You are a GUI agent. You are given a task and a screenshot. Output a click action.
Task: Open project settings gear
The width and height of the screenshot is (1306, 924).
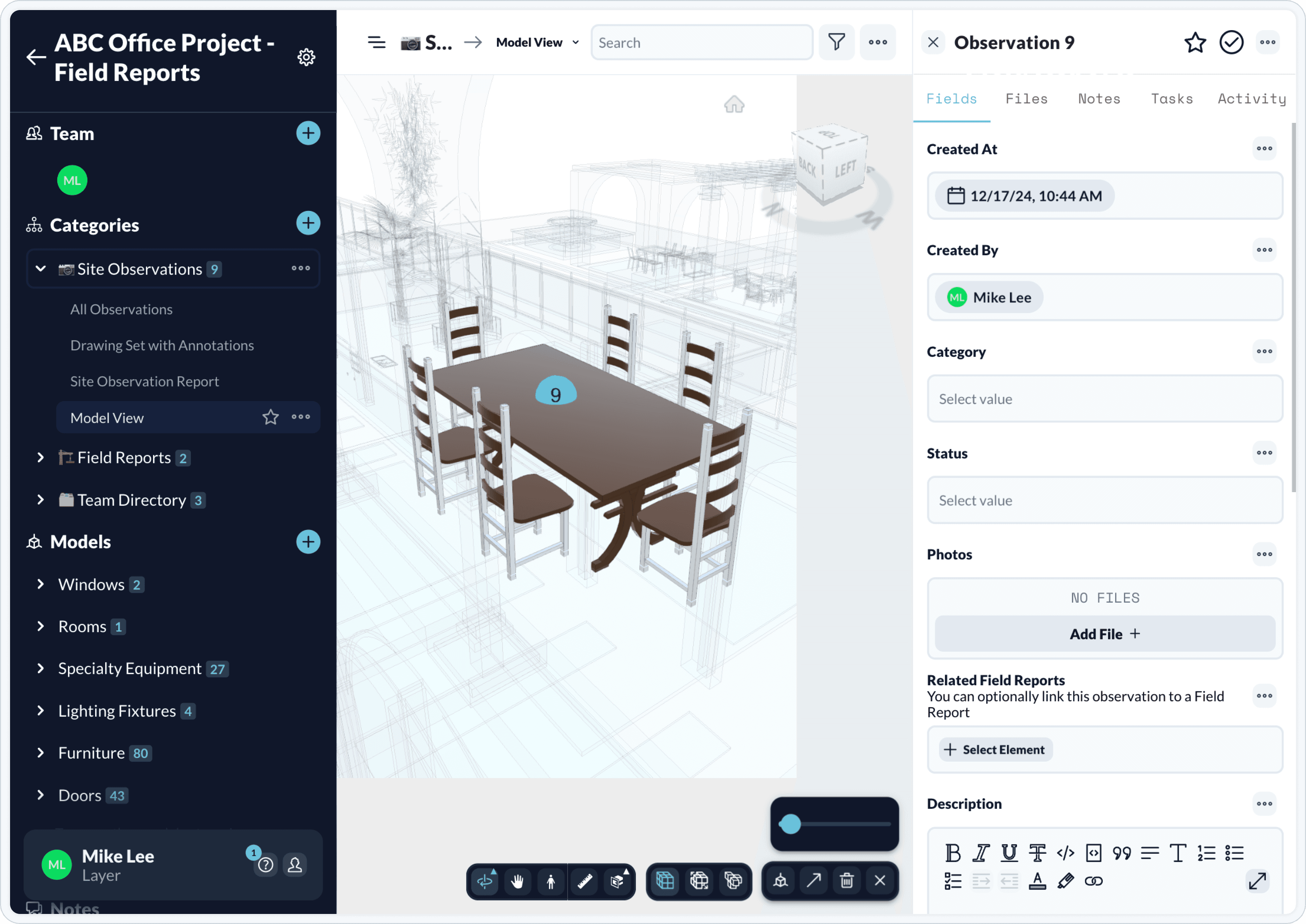[306, 57]
